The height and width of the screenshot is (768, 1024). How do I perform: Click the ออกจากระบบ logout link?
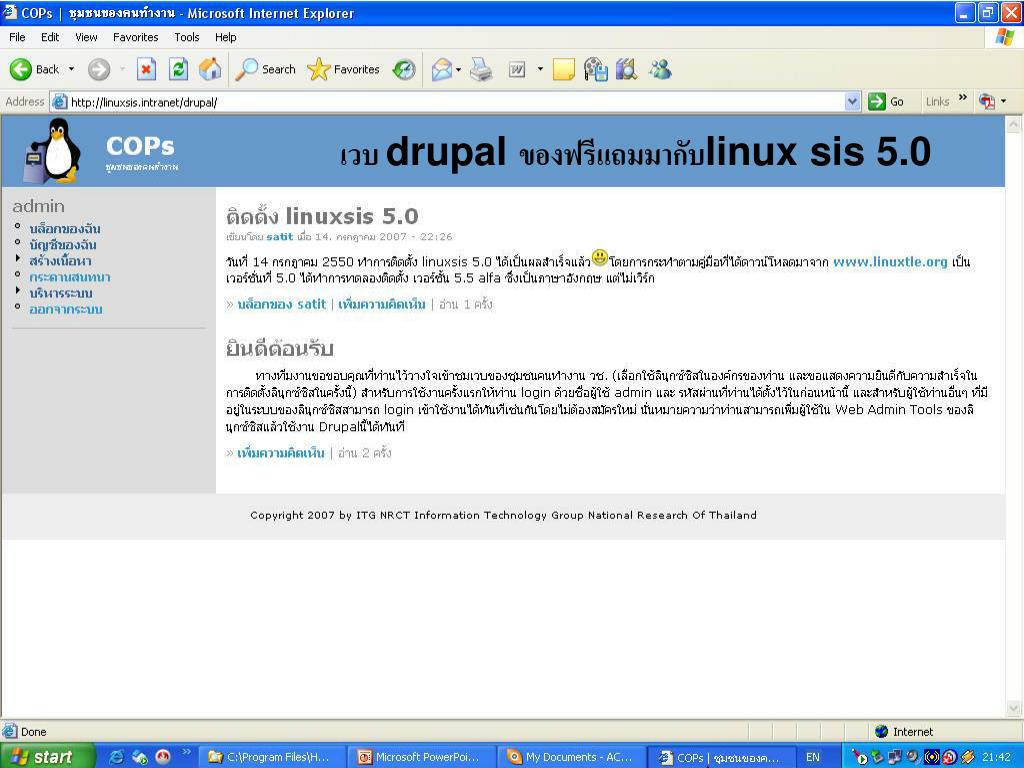coord(66,309)
